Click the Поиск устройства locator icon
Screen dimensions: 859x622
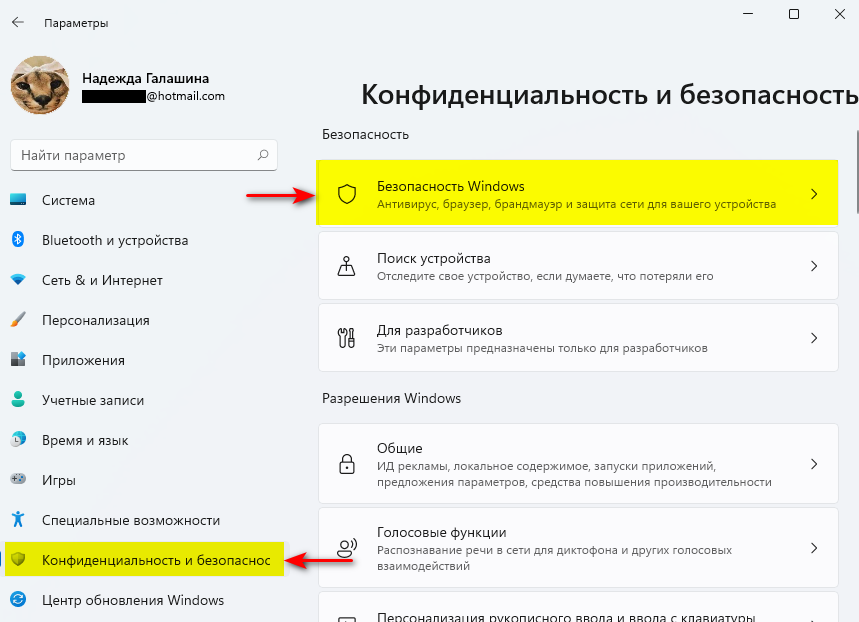[x=347, y=266]
